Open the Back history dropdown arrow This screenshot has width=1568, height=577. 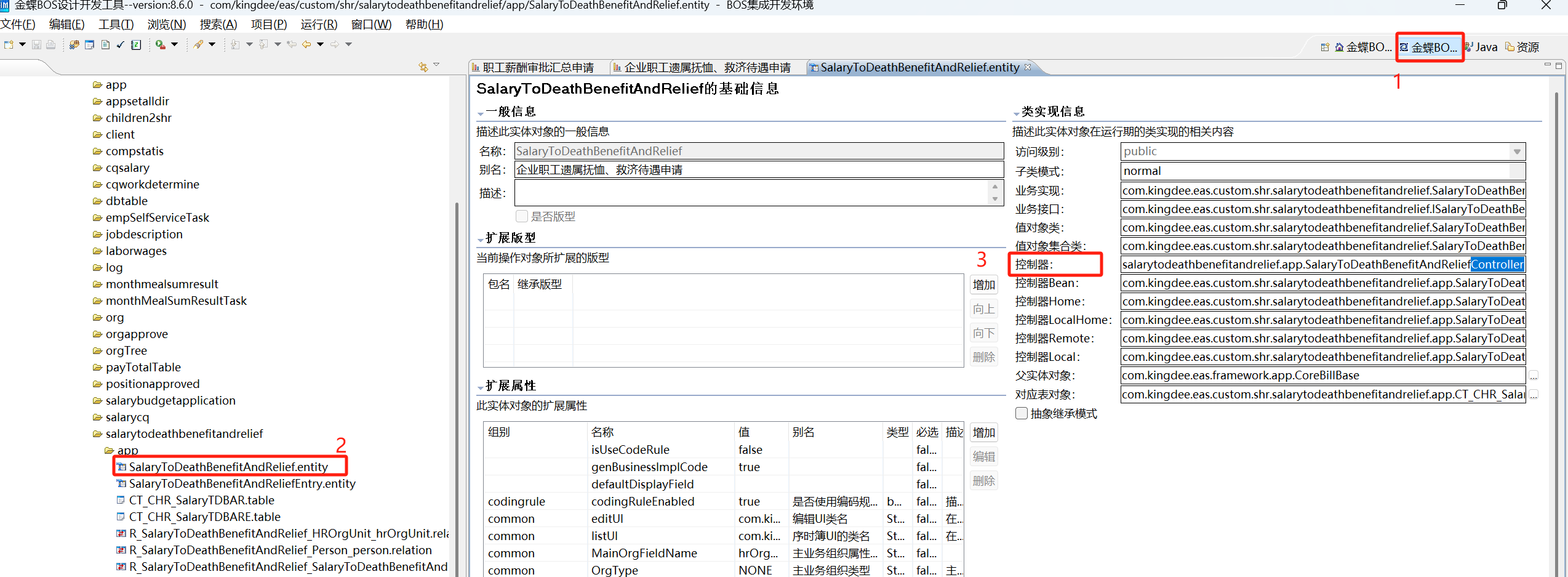[321, 44]
